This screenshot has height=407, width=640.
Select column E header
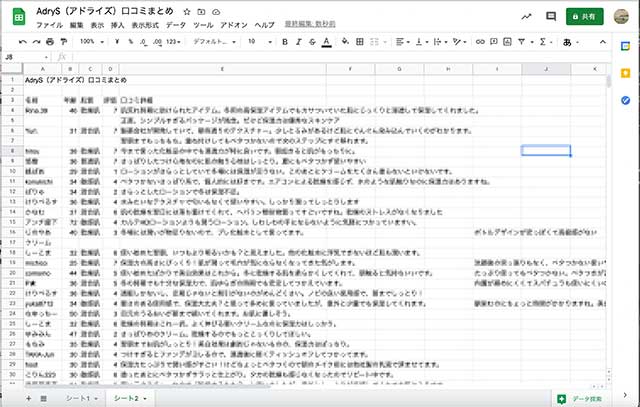(x=222, y=69)
